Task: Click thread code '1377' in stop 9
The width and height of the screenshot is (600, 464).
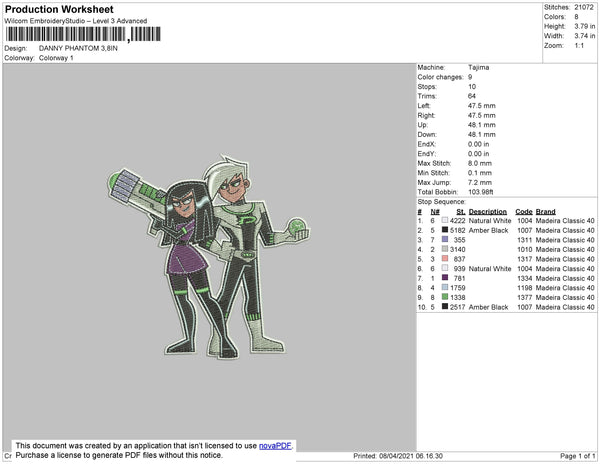Action: tap(525, 297)
